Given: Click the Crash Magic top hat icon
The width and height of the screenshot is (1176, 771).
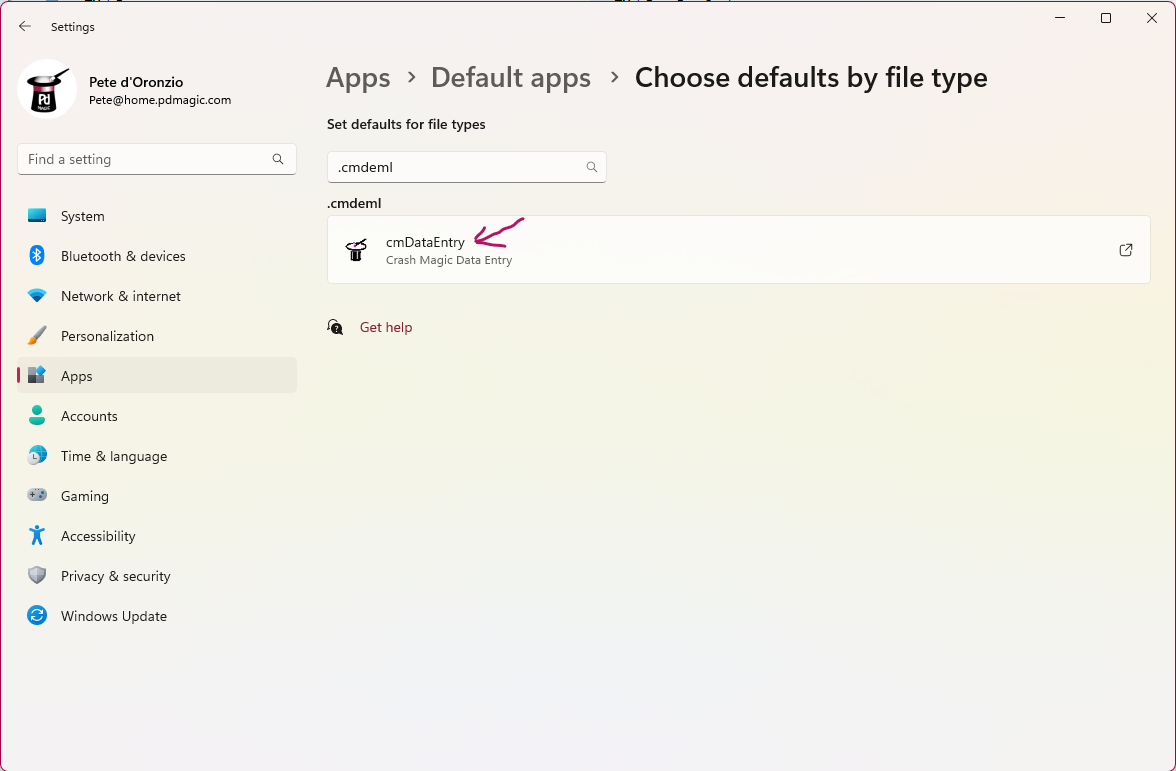Looking at the screenshot, I should click(x=356, y=250).
